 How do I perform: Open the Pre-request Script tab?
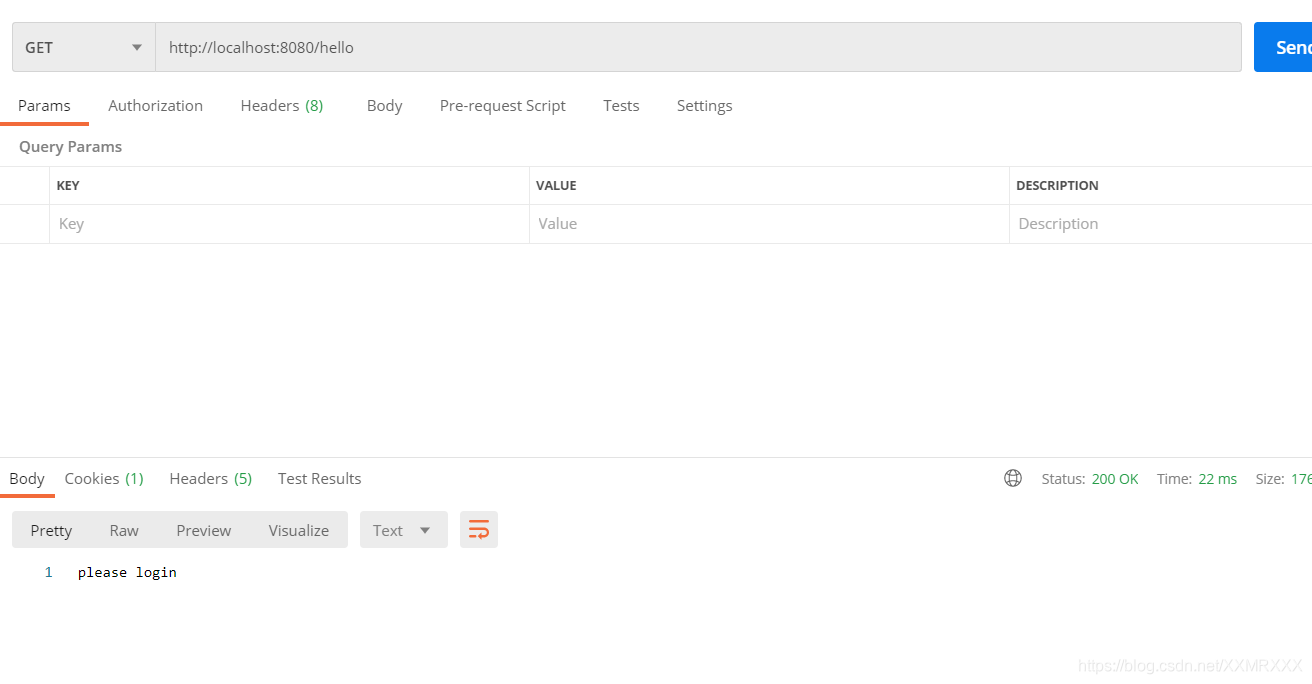point(502,105)
